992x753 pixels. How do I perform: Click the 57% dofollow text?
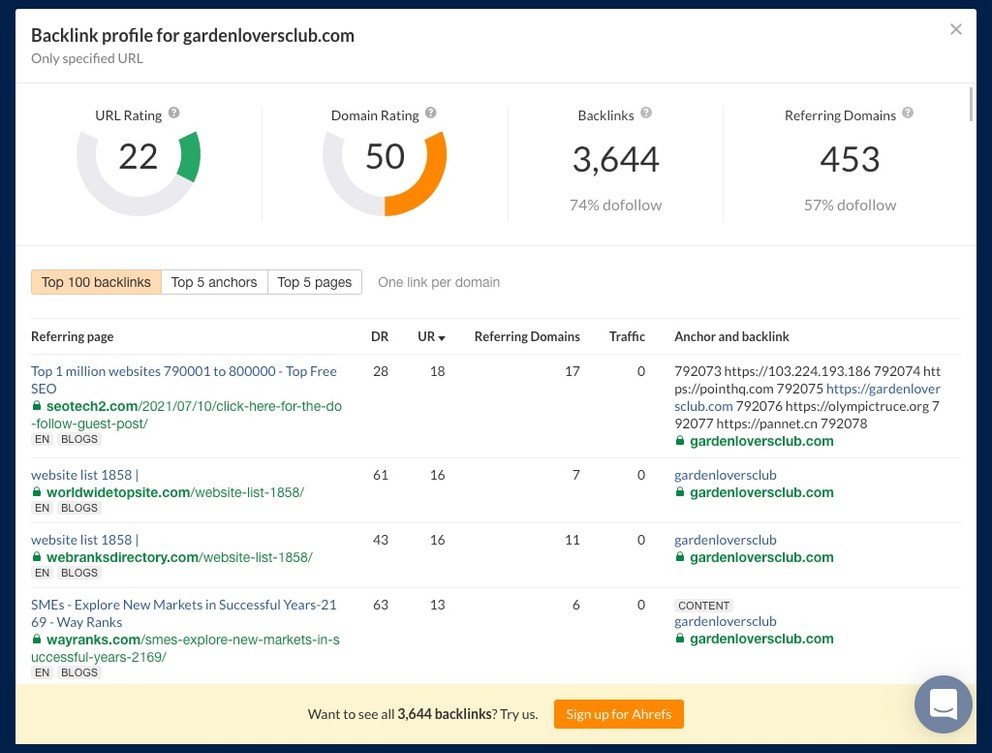pos(850,205)
